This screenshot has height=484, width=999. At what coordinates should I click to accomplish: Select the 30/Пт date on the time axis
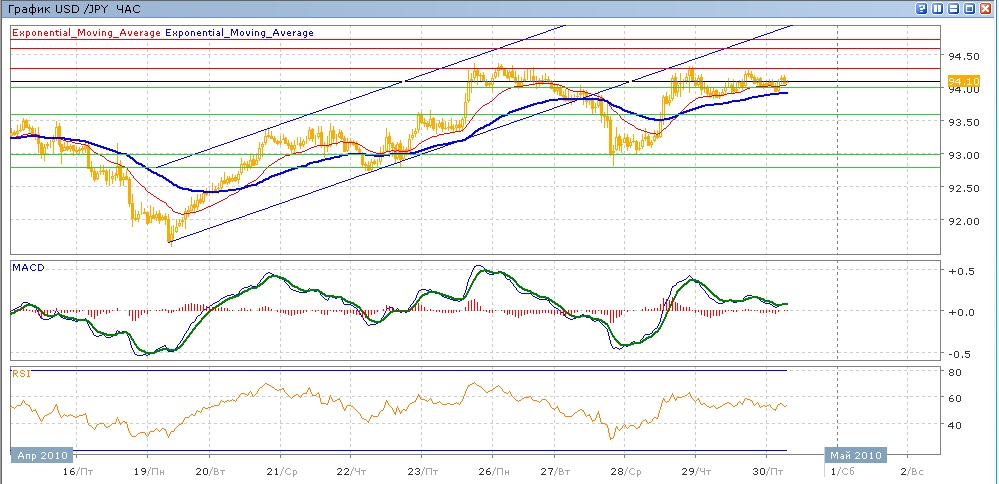pyautogui.click(x=770, y=472)
